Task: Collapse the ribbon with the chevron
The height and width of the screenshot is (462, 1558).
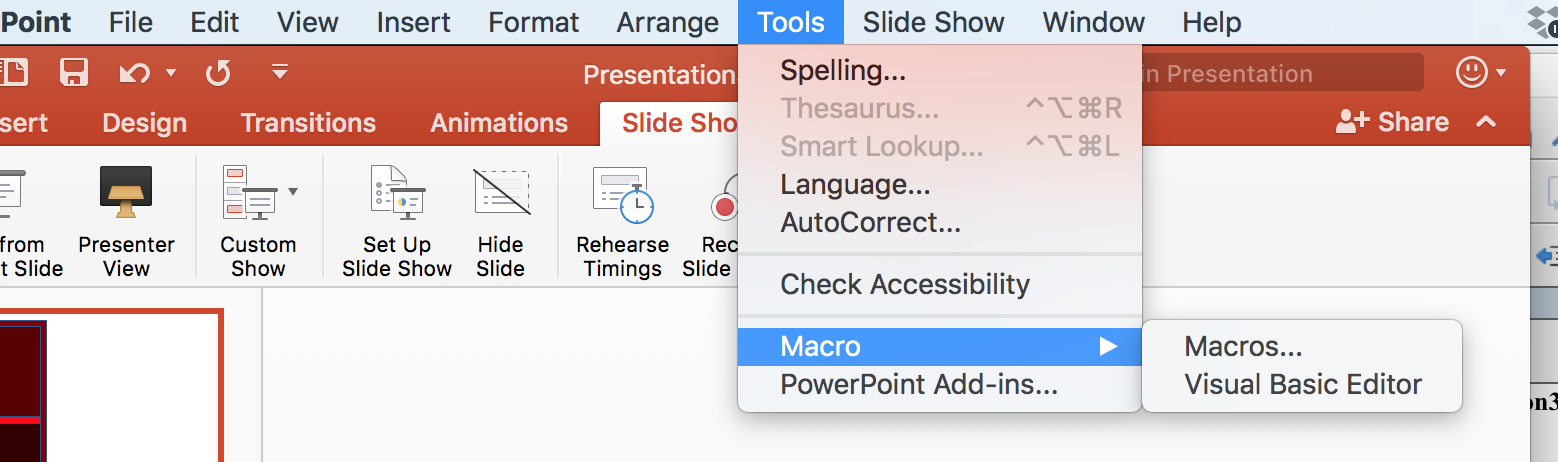Action: point(1486,122)
